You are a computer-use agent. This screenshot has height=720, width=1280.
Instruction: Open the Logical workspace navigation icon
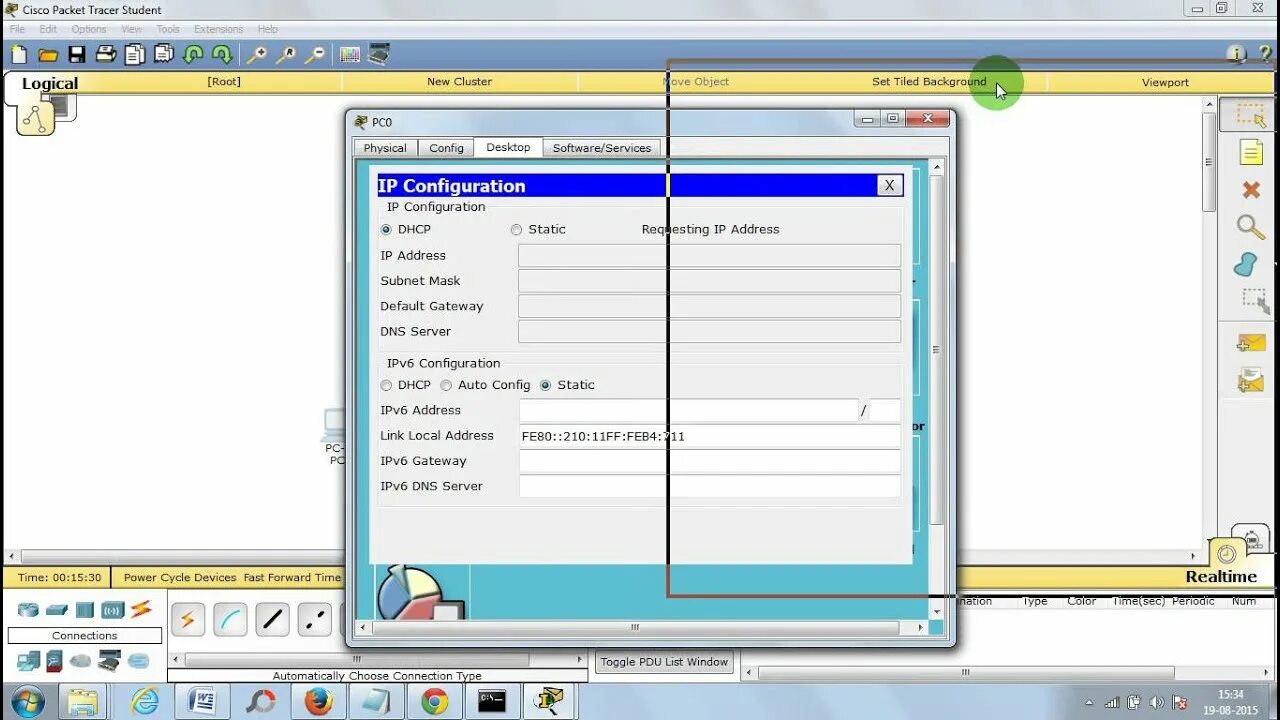point(36,118)
